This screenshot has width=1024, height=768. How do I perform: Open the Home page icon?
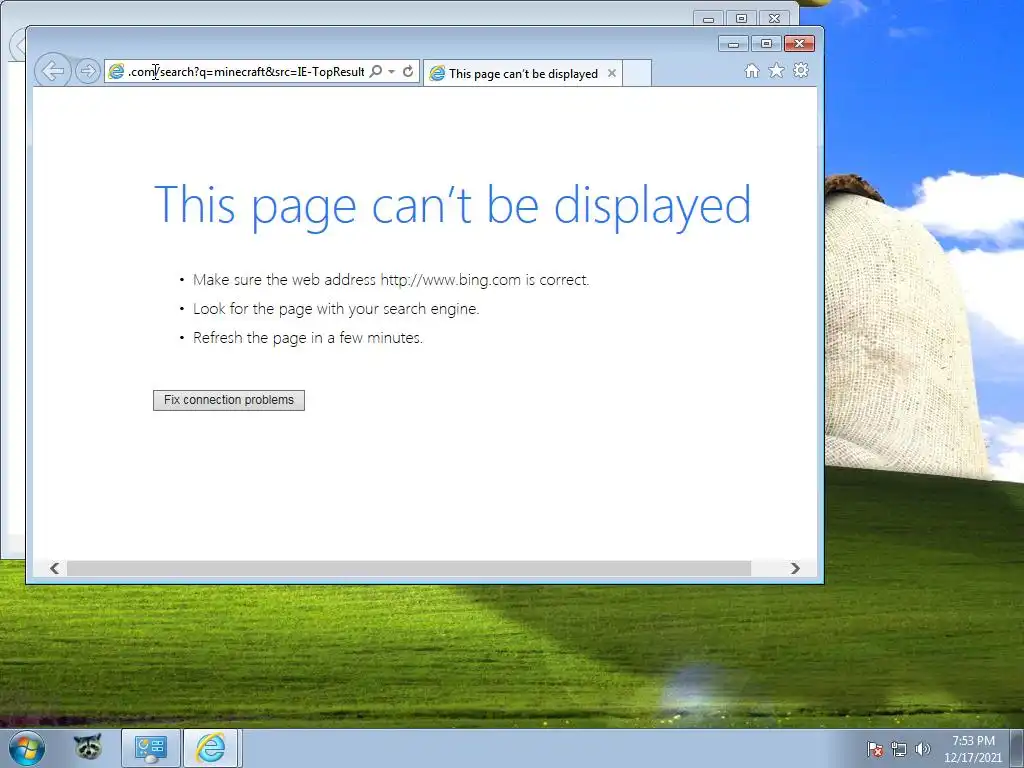752,71
